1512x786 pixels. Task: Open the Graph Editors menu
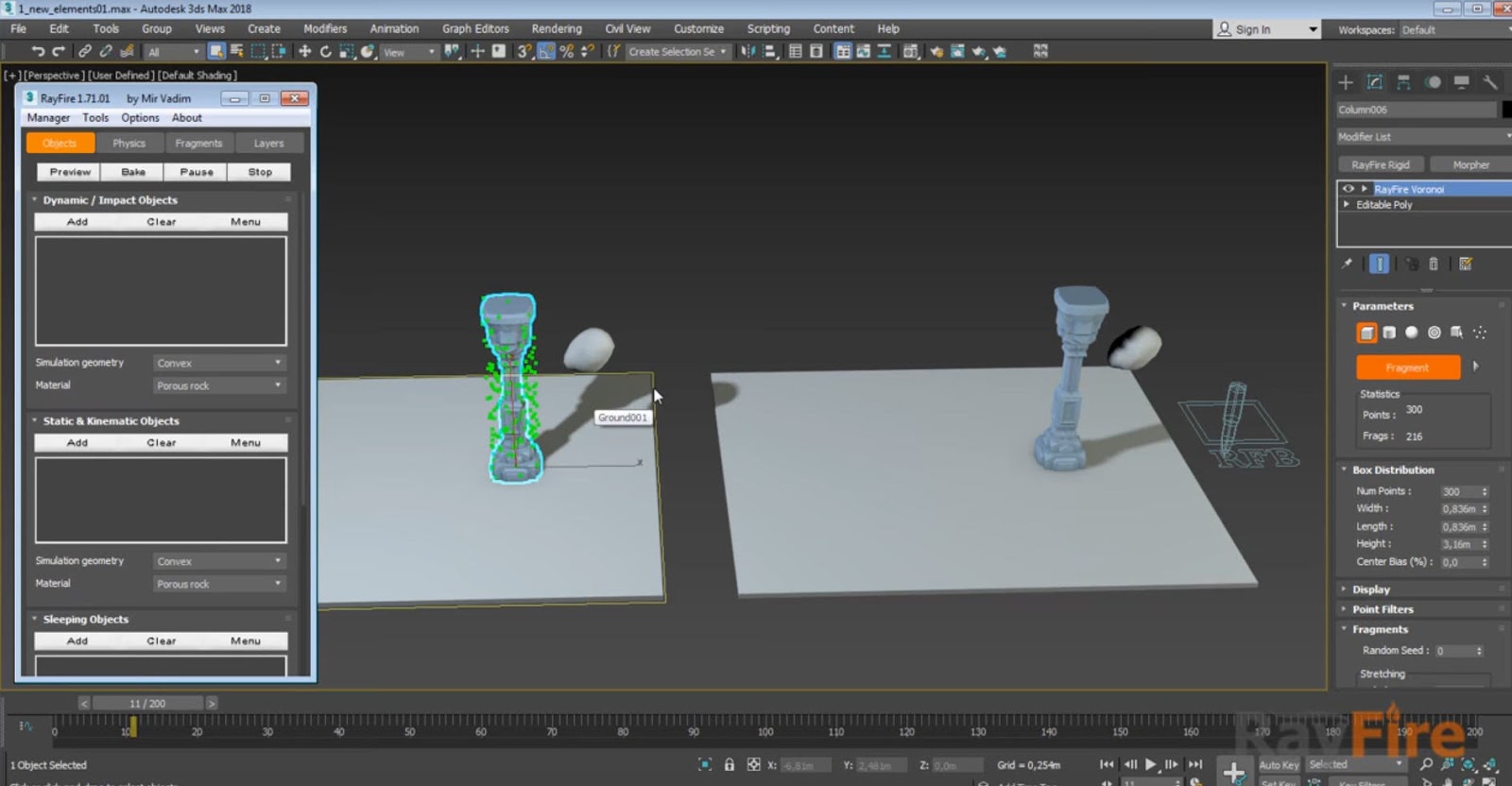(475, 29)
